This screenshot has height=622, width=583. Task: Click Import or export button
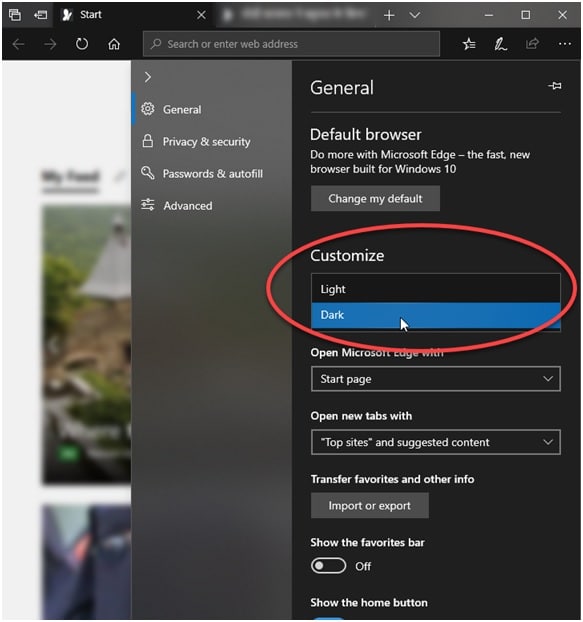(370, 505)
